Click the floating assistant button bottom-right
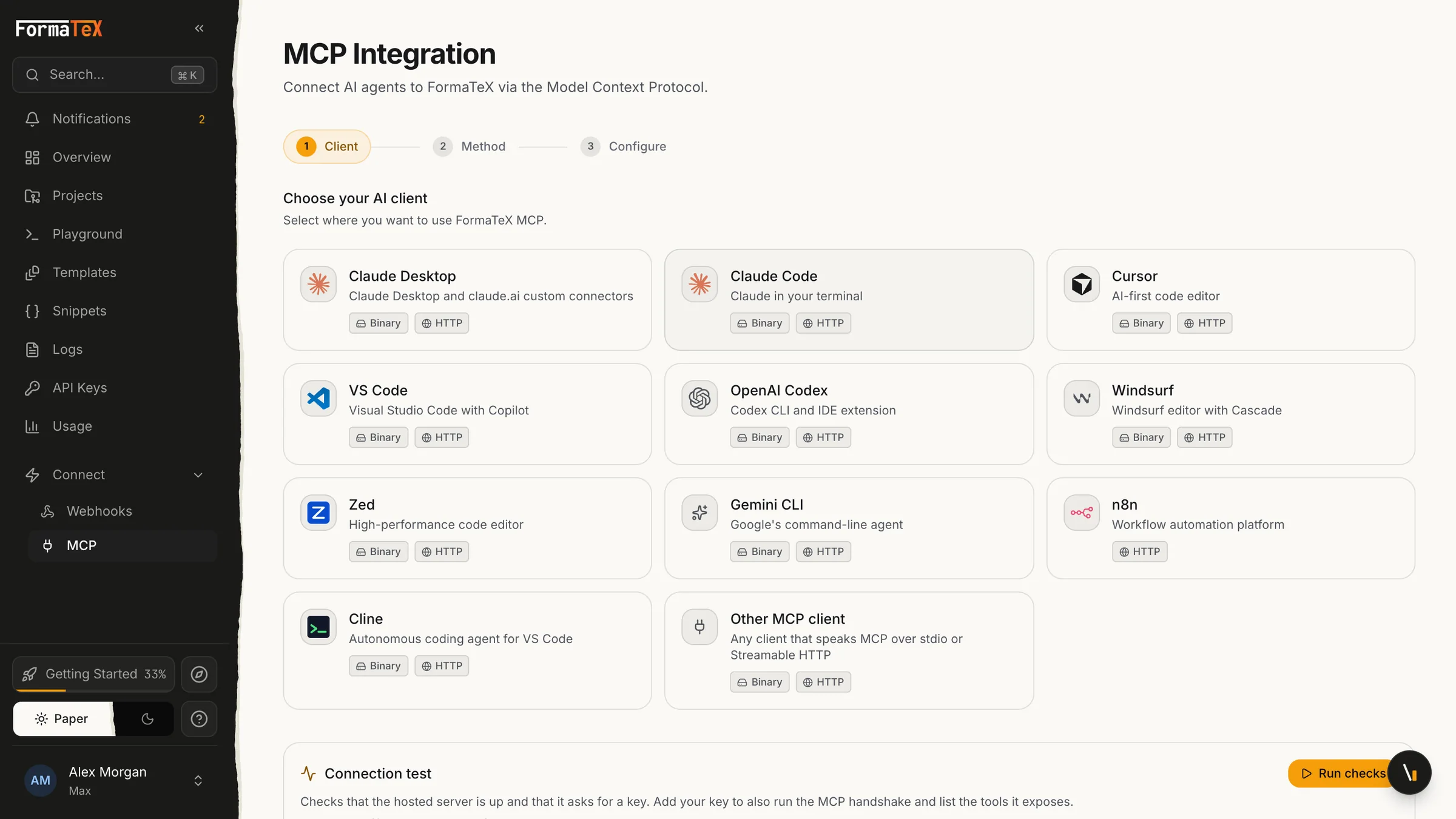Image resolution: width=1456 pixels, height=819 pixels. point(1409,772)
